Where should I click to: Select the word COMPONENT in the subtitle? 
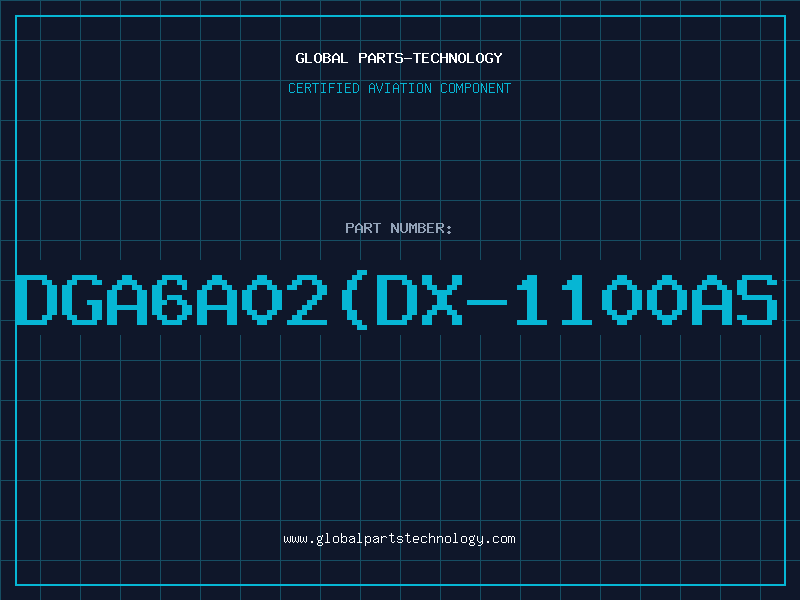click(476, 88)
